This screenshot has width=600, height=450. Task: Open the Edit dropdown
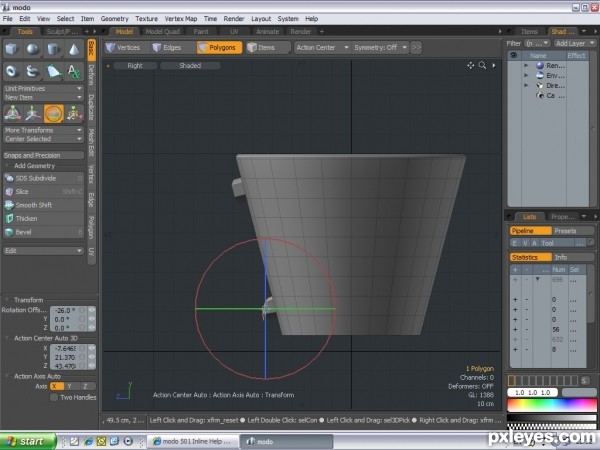[43, 251]
